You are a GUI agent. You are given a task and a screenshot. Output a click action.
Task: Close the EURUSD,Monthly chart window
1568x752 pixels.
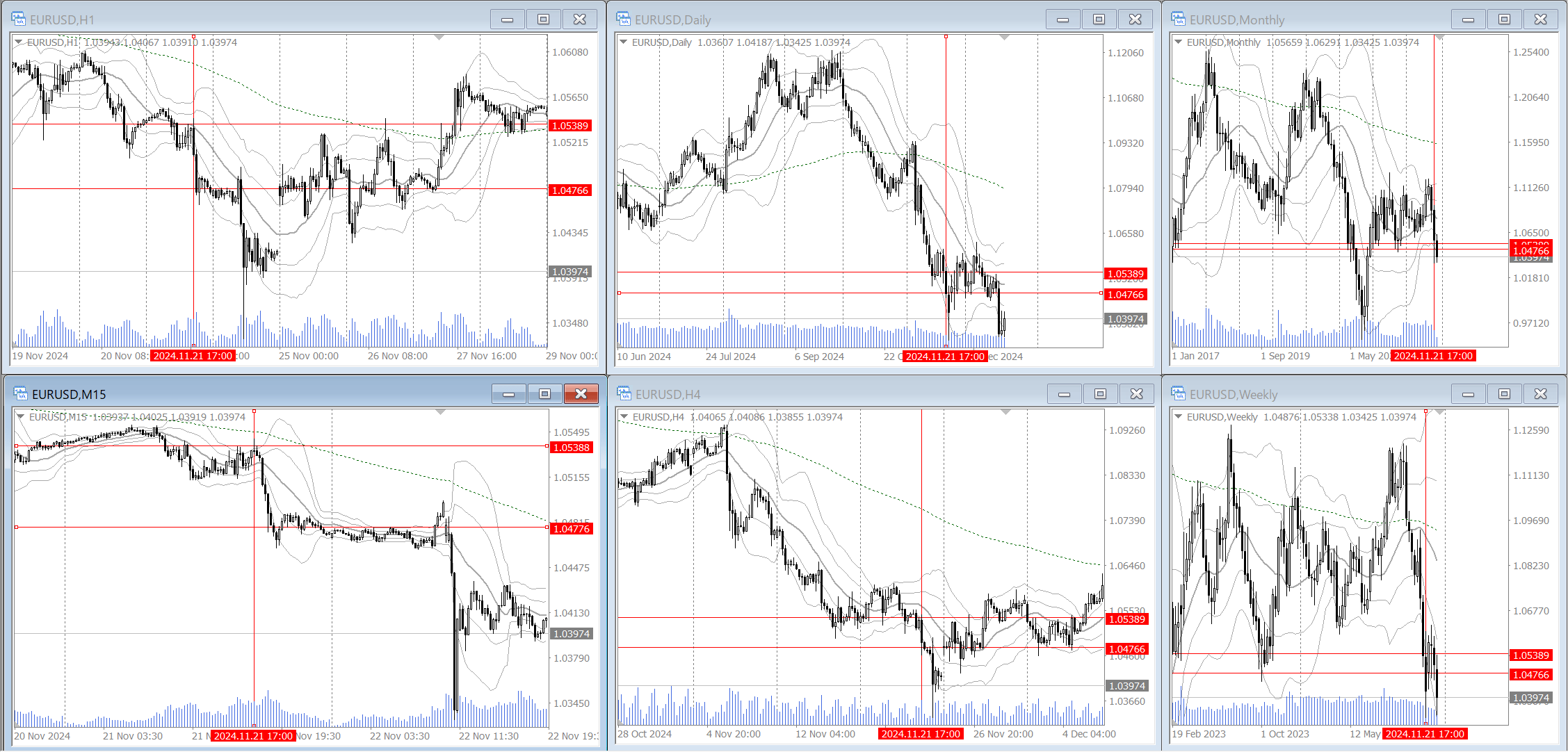(x=1541, y=19)
